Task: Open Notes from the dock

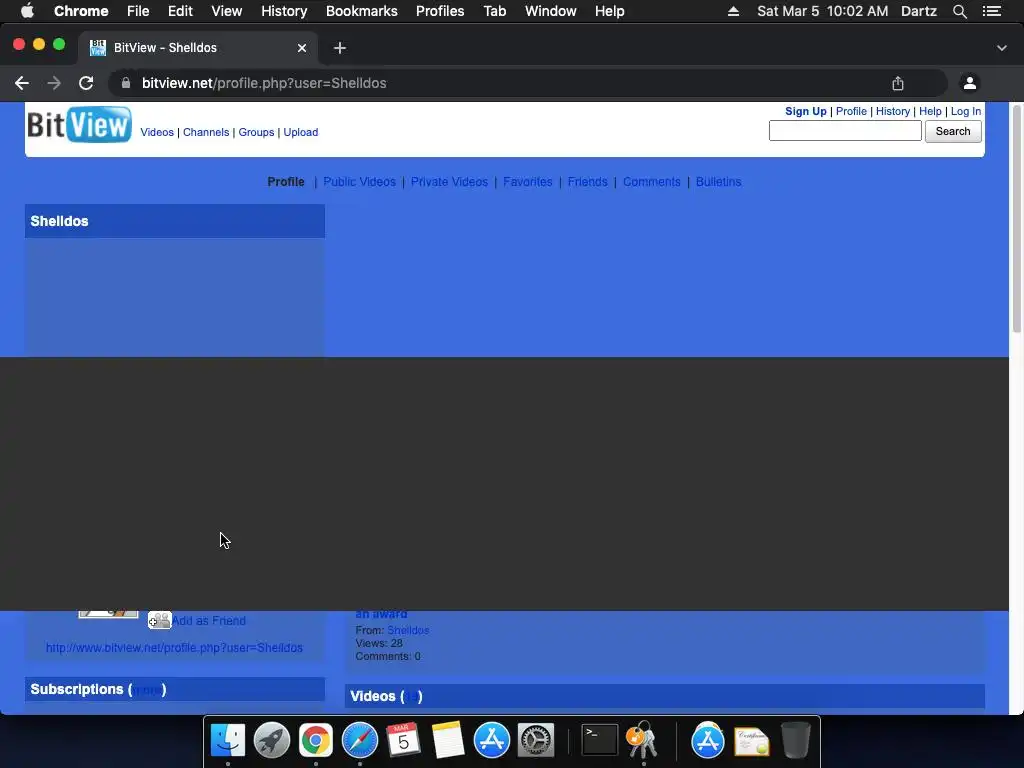Action: (447, 740)
